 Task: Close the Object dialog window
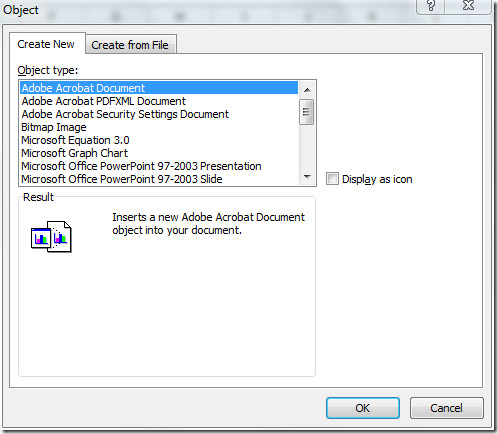tap(468, 6)
